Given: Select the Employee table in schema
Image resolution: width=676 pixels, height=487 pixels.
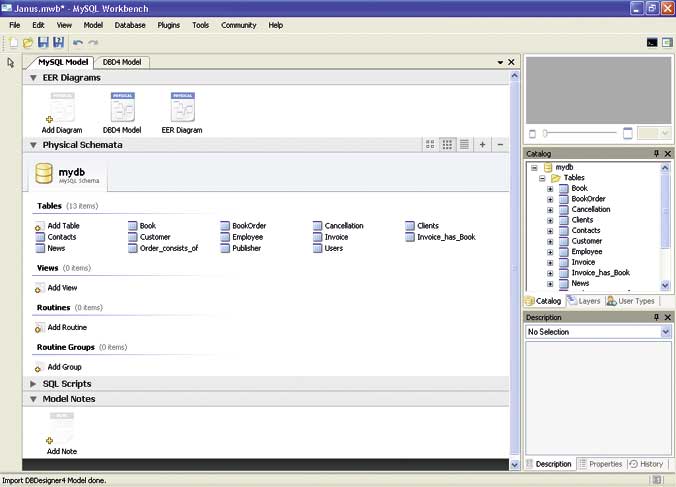Looking at the screenshot, I should [241, 237].
